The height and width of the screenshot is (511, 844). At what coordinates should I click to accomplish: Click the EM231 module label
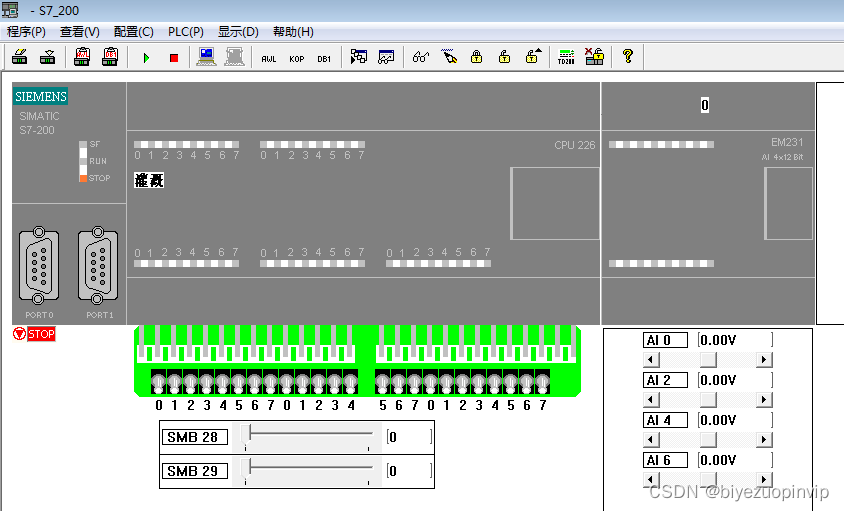[787, 142]
